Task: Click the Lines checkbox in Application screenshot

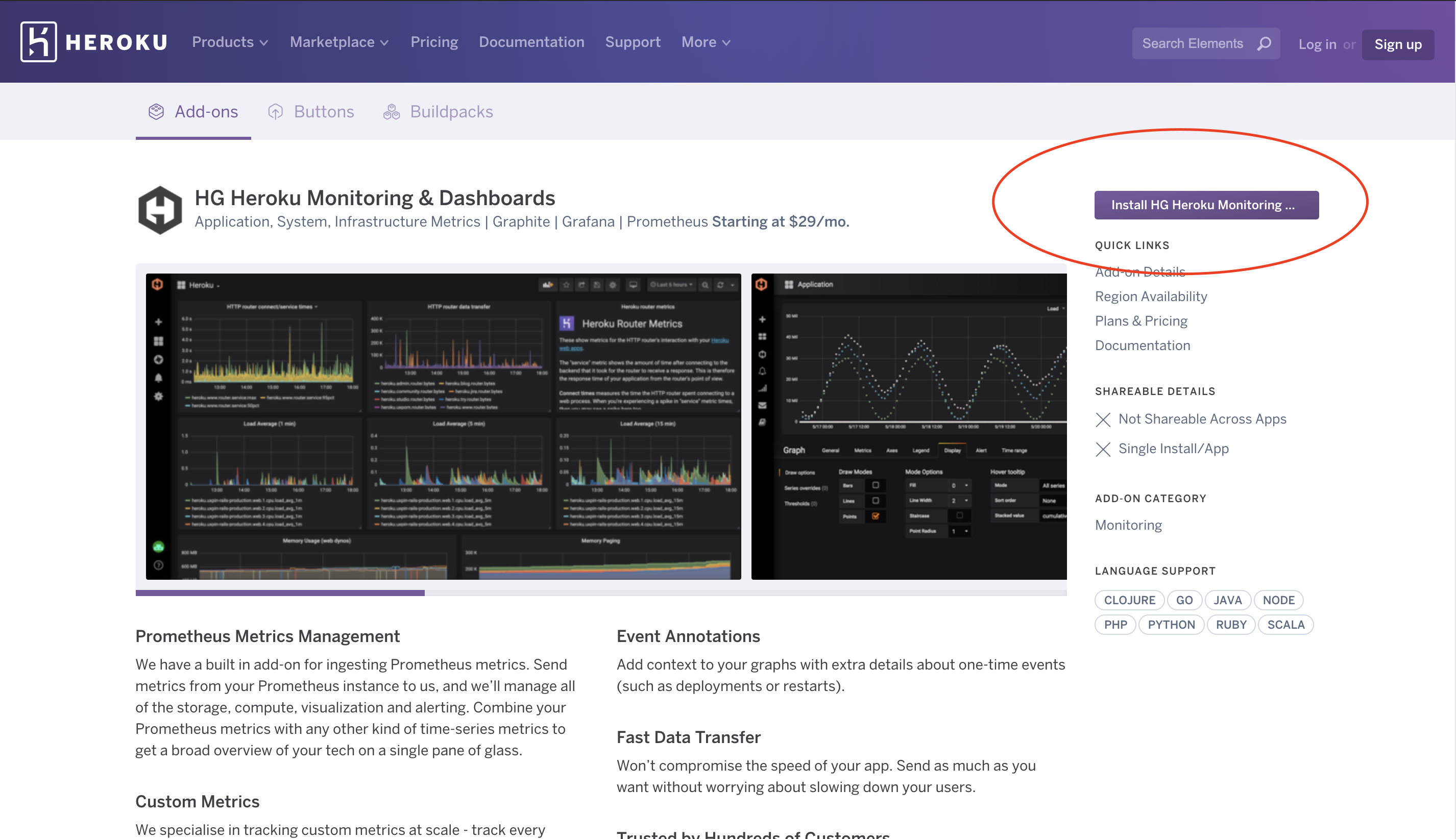Action: click(876, 501)
